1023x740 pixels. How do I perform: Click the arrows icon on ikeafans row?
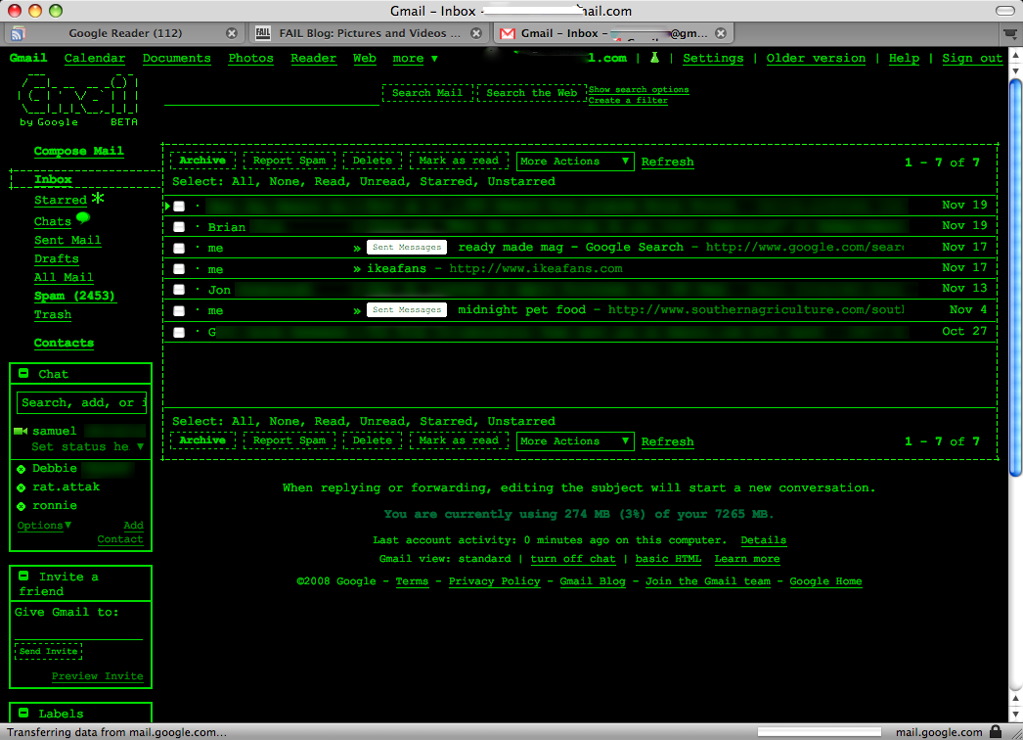pyautogui.click(x=357, y=269)
